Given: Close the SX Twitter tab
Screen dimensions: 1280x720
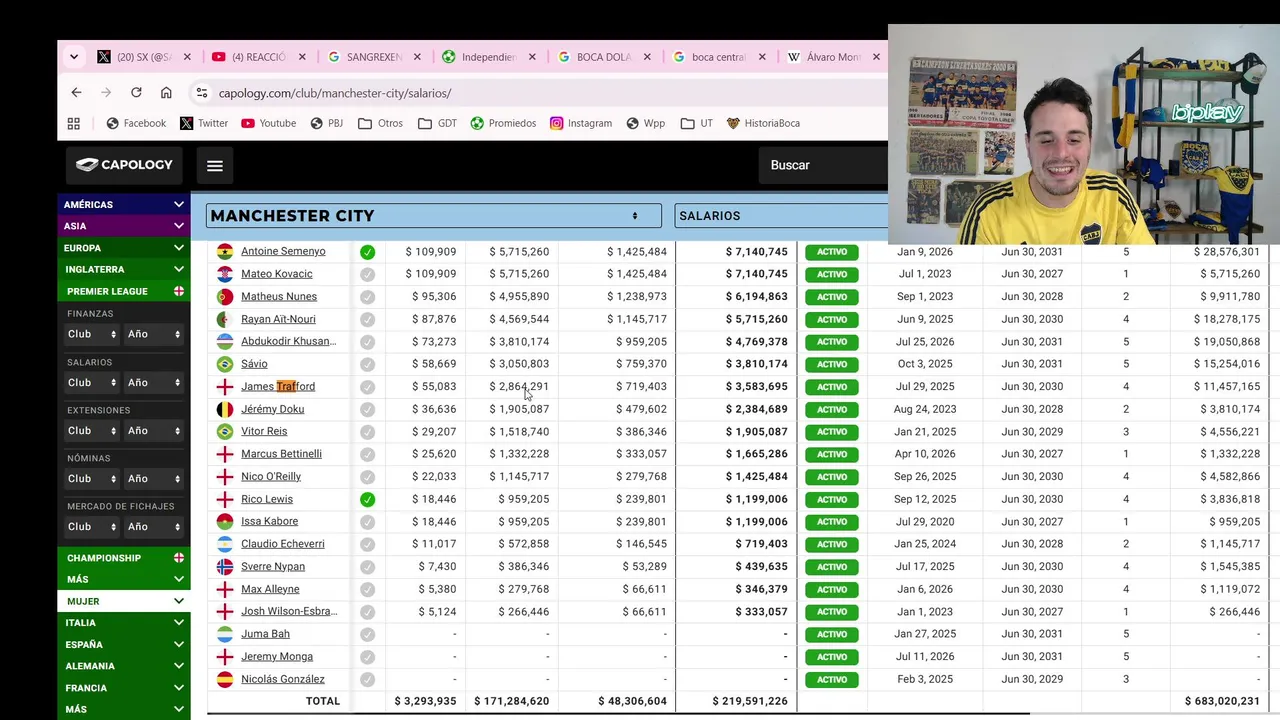Looking at the screenshot, I should (187, 57).
